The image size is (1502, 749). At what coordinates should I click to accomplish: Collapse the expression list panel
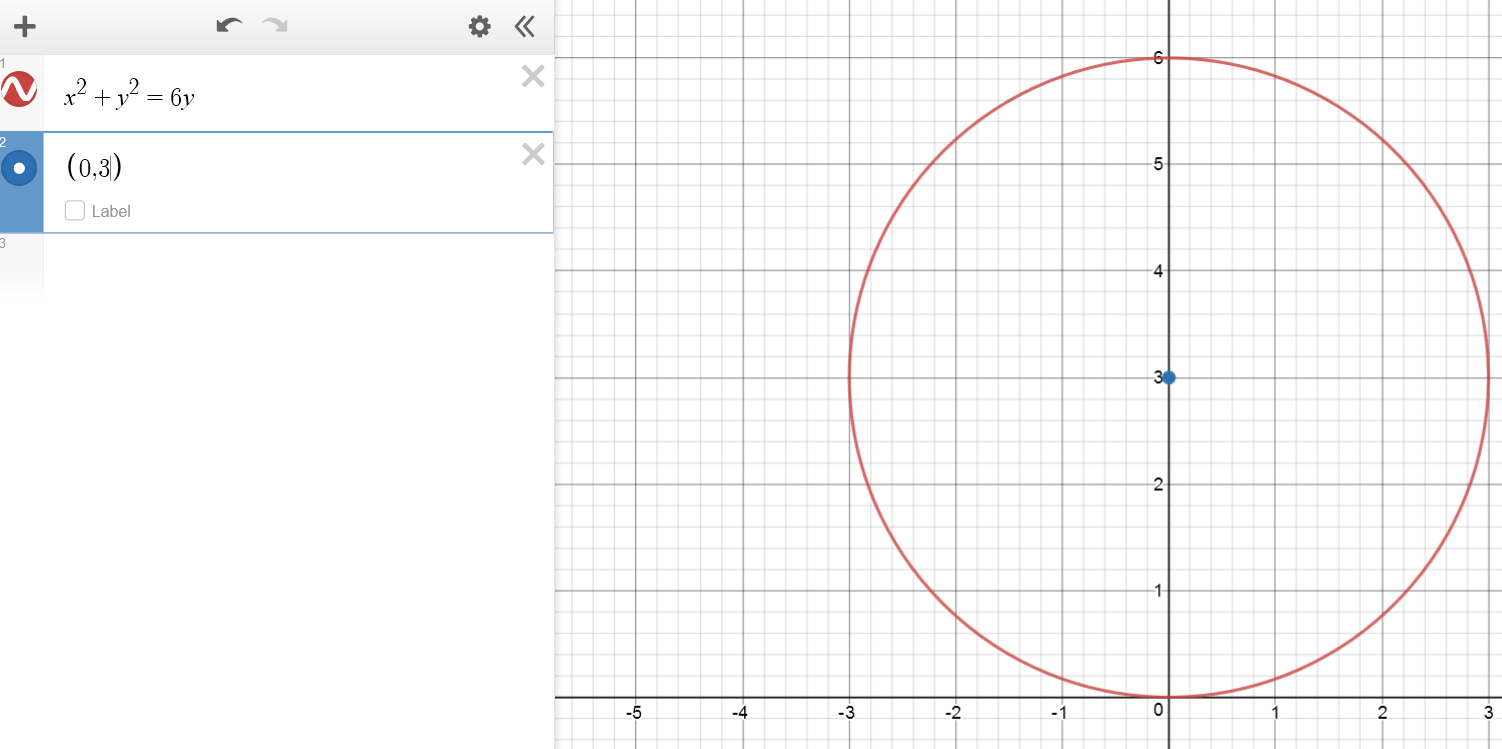point(525,26)
